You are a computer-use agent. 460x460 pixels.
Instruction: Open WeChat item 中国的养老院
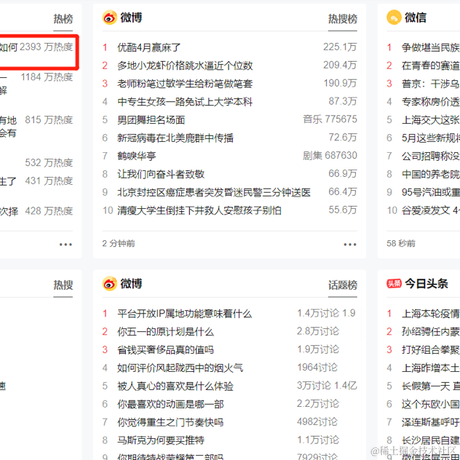[431, 174]
